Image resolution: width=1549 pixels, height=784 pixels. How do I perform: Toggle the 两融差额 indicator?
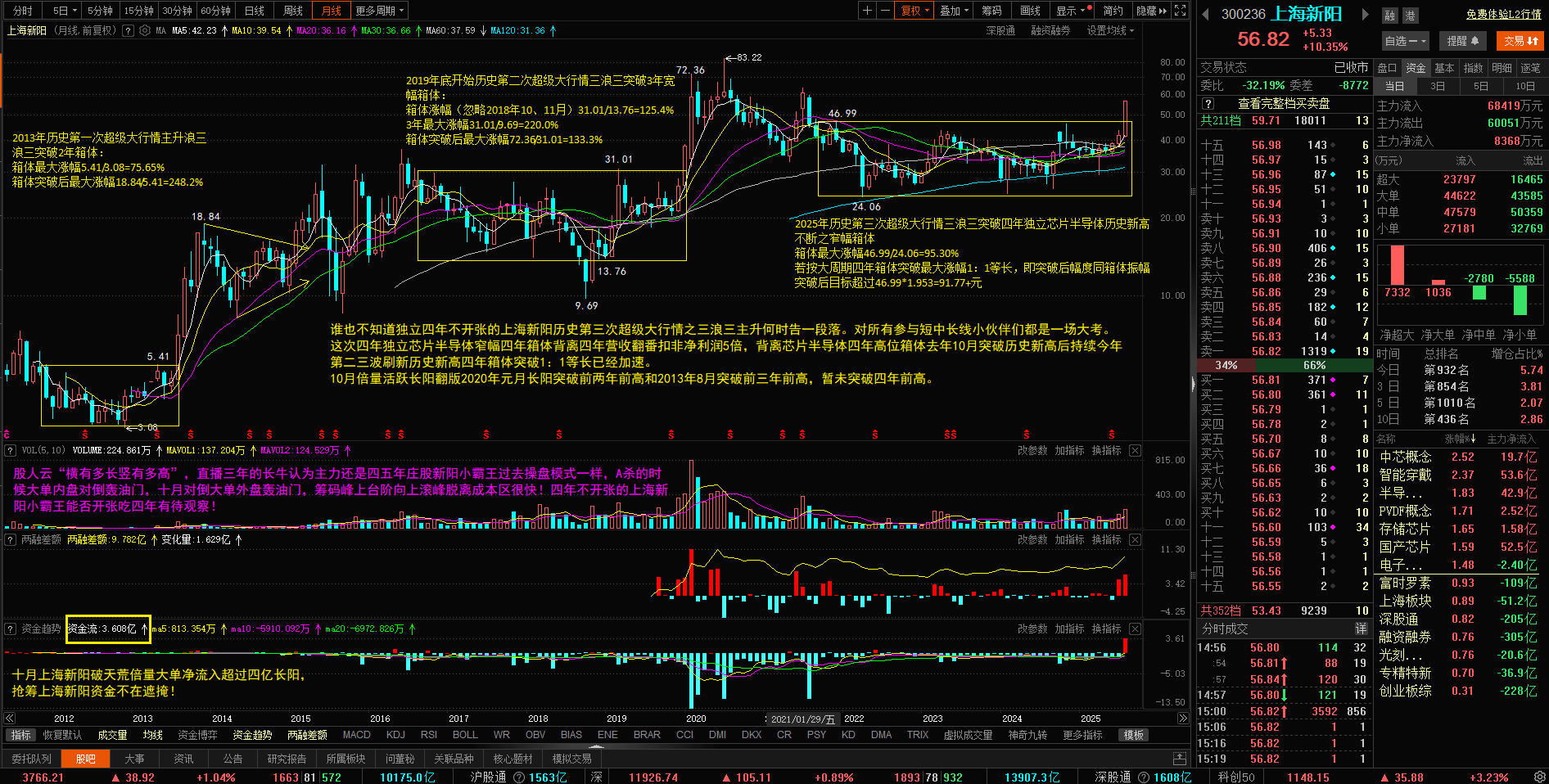point(307,735)
